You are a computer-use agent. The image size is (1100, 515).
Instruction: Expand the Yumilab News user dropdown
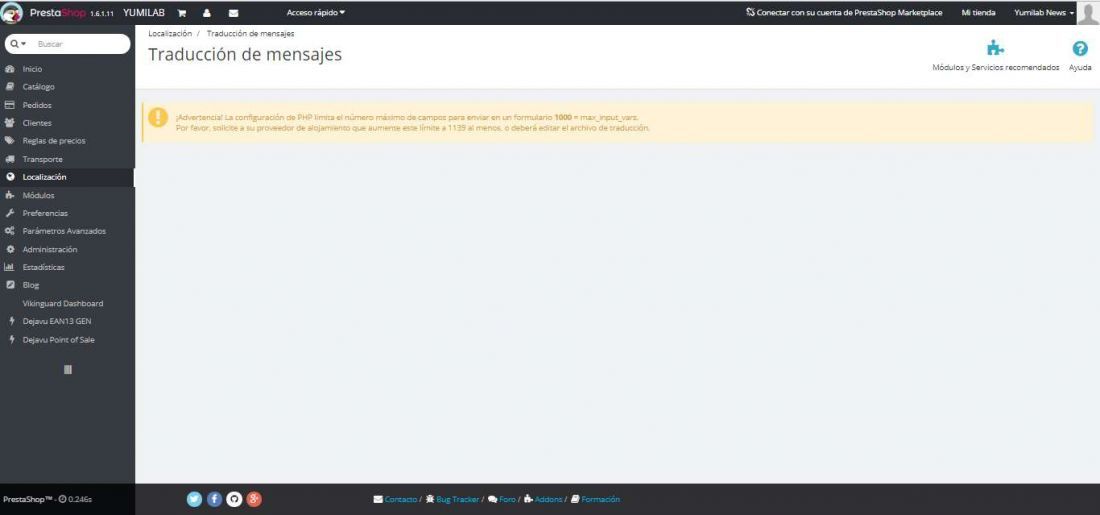tap(1044, 13)
